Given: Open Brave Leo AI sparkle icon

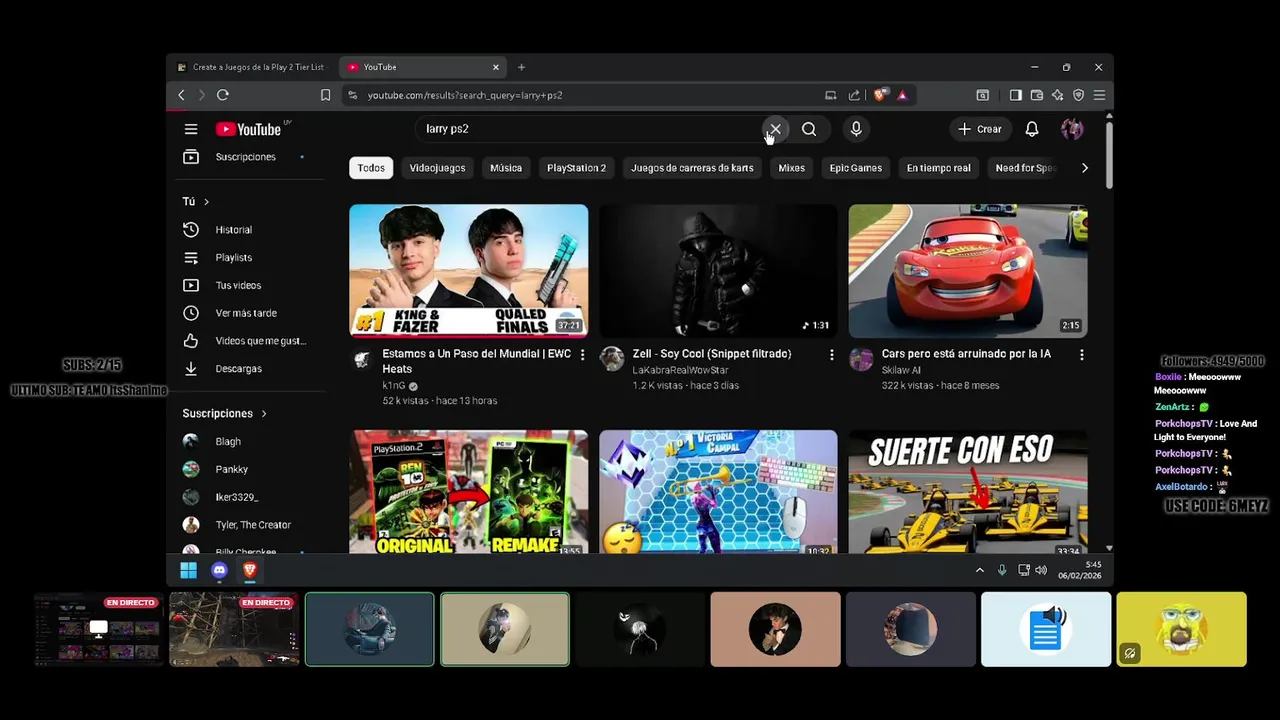Looking at the screenshot, I should point(1057,95).
